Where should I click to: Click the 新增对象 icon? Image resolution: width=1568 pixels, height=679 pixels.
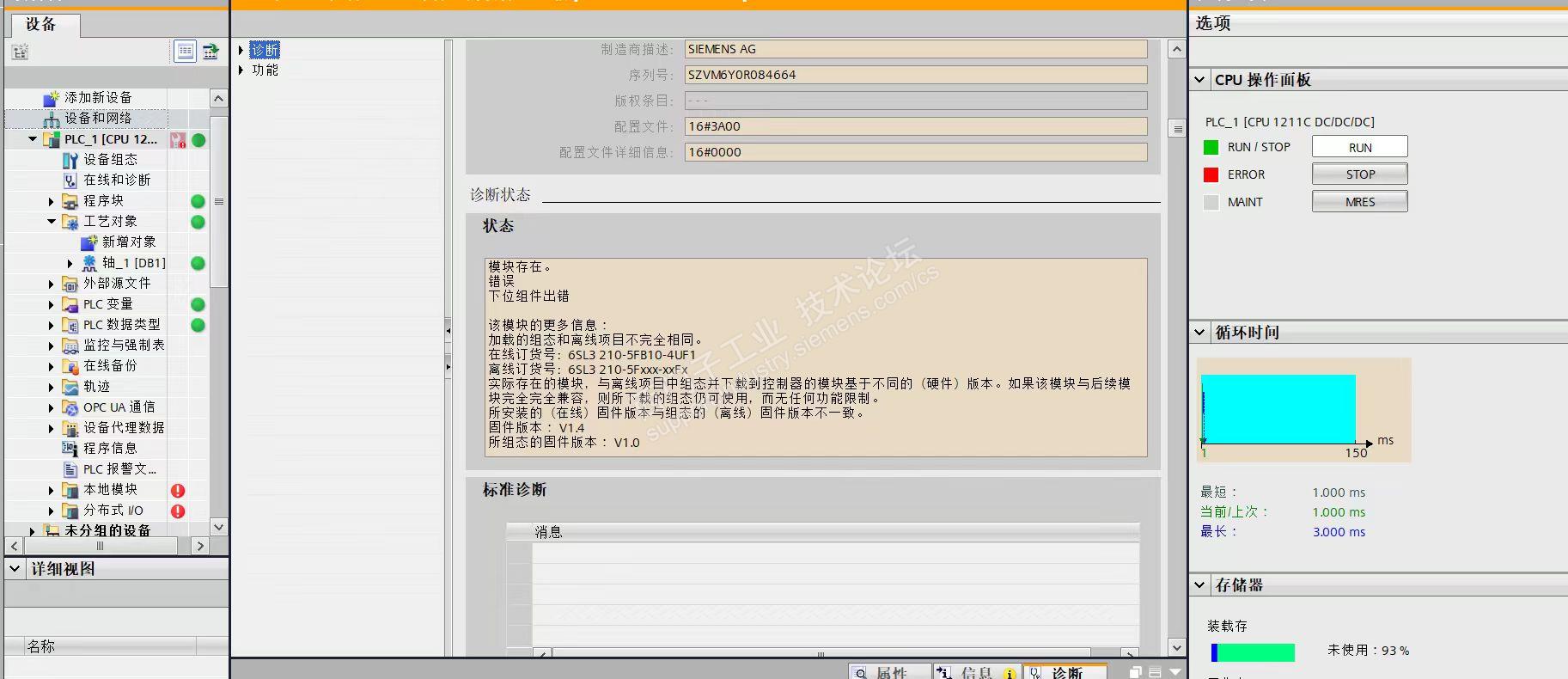pyautogui.click(x=89, y=242)
